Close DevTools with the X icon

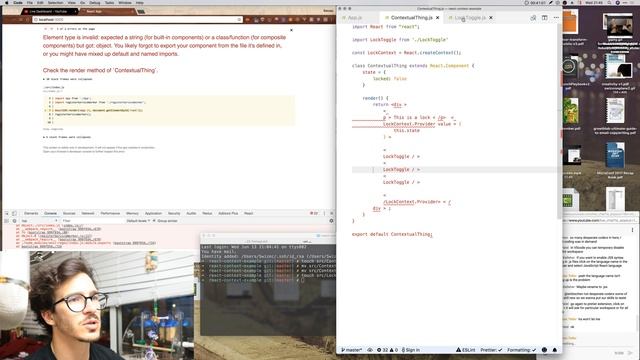tap(331, 213)
